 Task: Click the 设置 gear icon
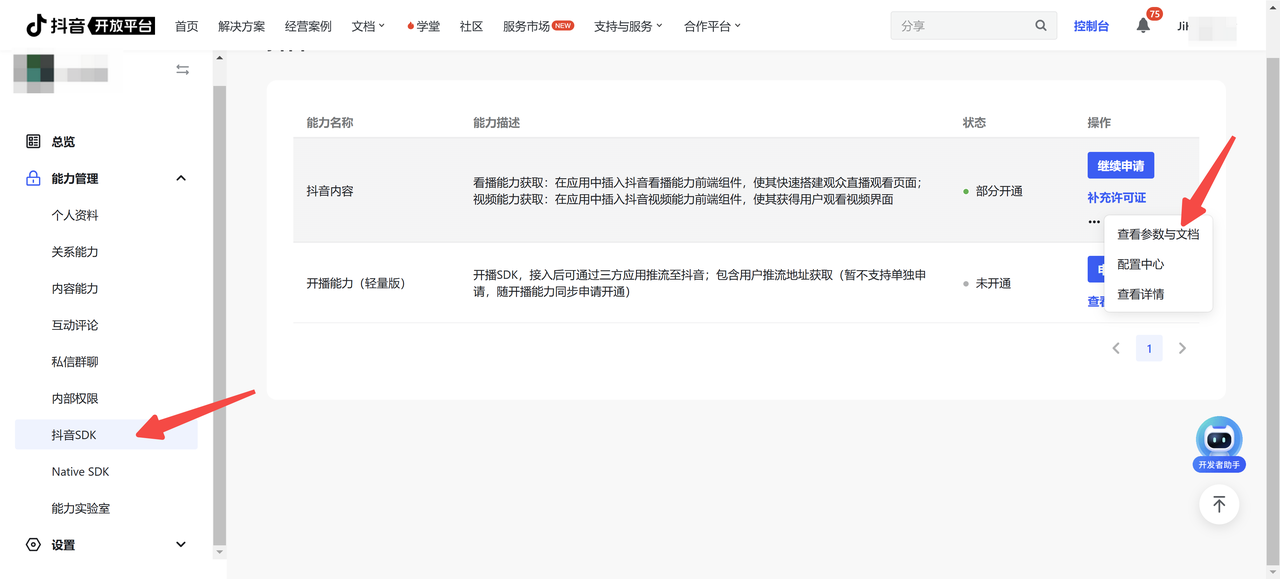33,545
